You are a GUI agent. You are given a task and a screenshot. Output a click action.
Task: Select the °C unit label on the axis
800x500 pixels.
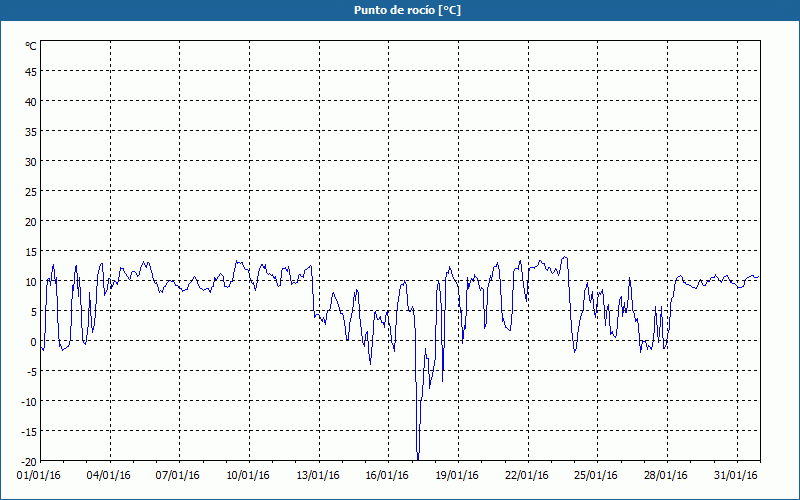click(x=31, y=46)
